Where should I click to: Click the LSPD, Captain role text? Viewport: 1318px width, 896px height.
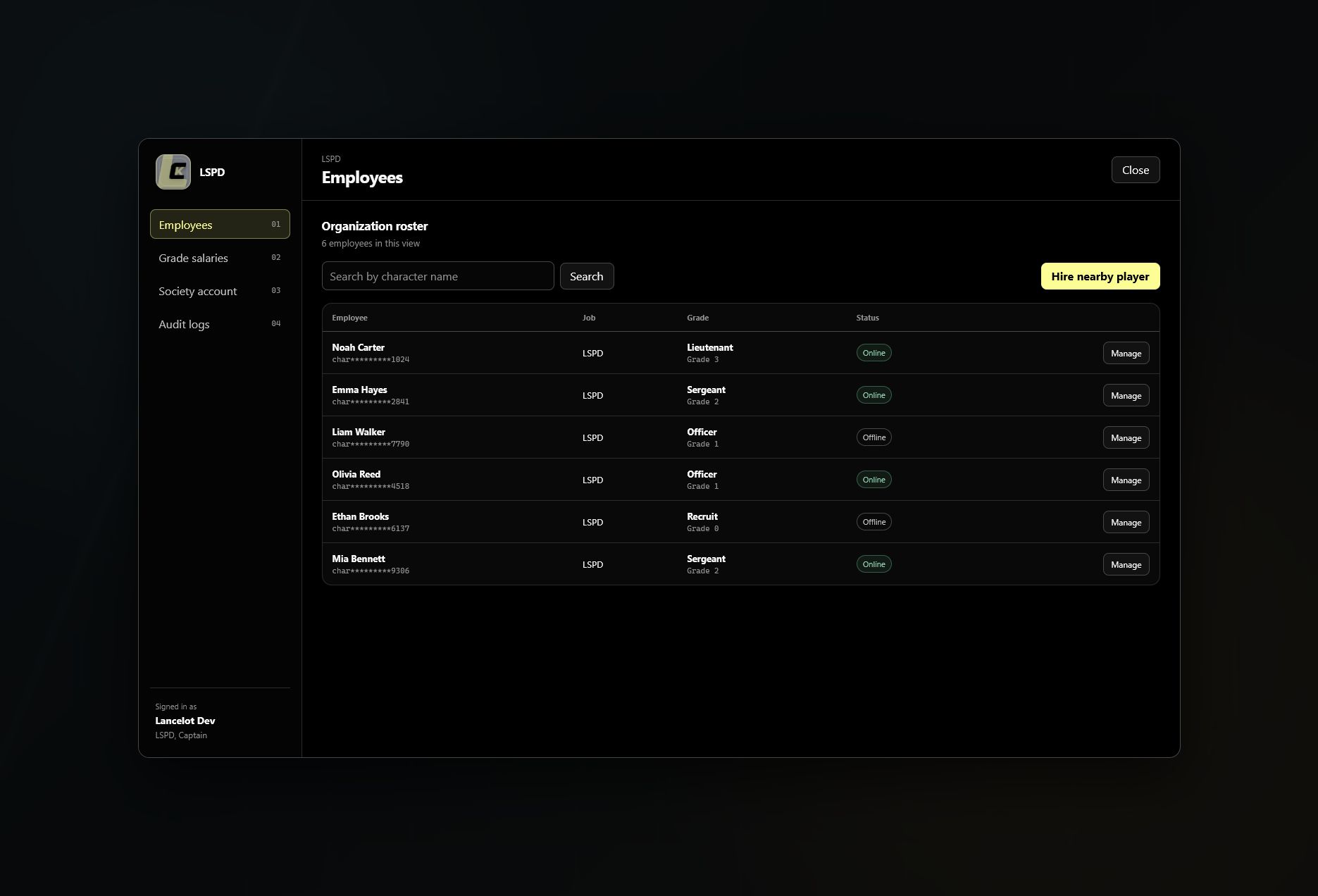(181, 735)
